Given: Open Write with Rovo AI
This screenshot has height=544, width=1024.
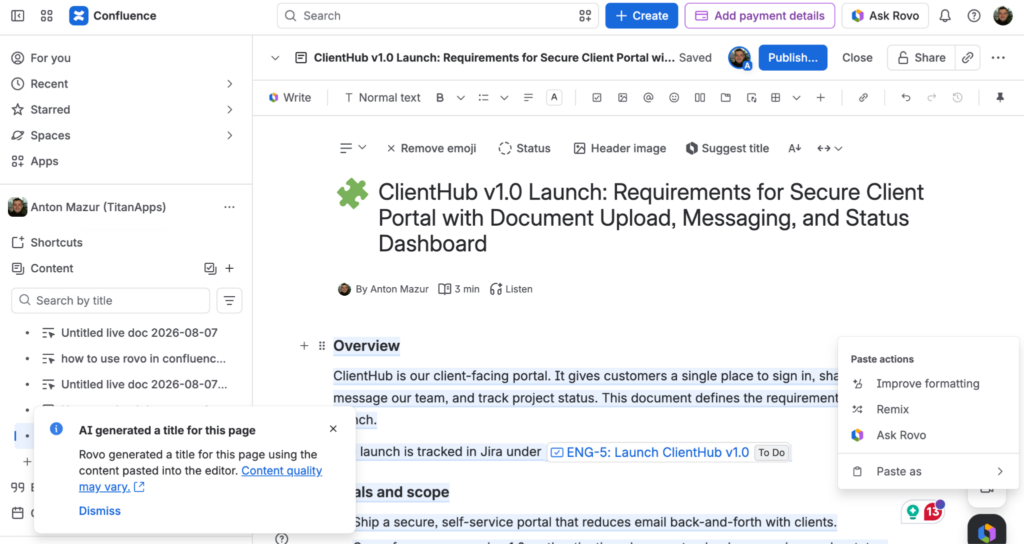Looking at the screenshot, I should tap(289, 97).
